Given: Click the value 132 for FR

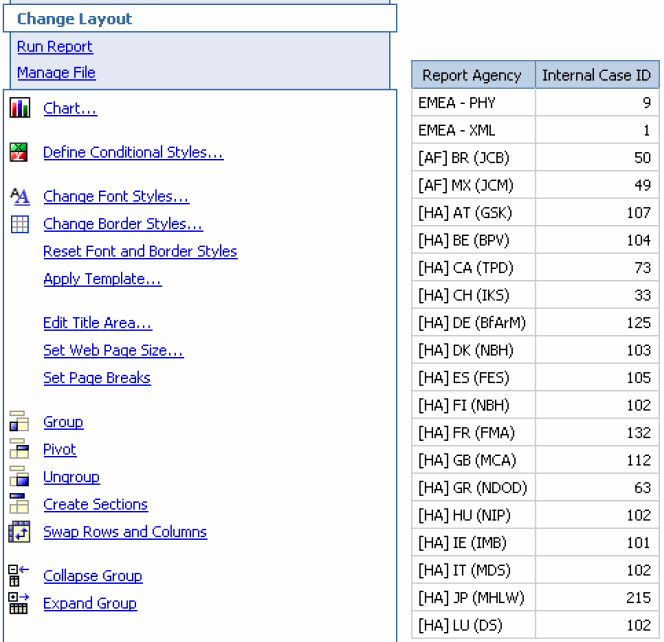Looking at the screenshot, I should click(x=639, y=433).
